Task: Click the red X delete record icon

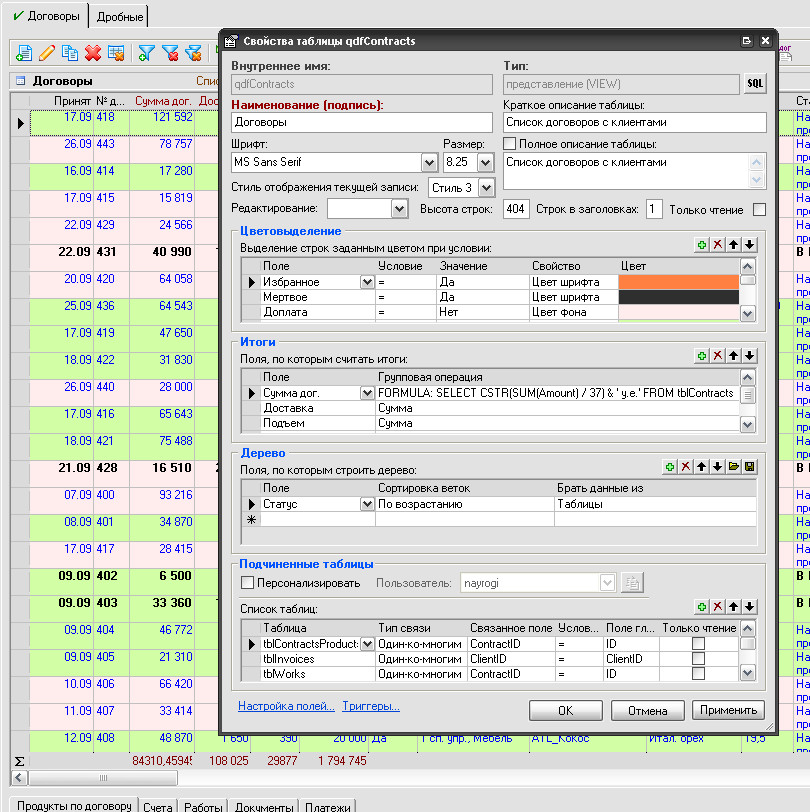Action: [x=93, y=52]
